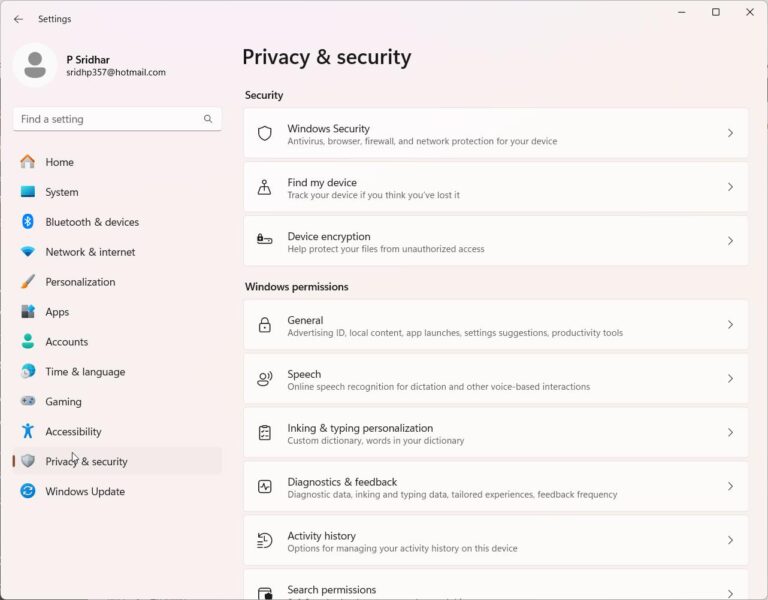
Task: Click the System monitor icon
Action: click(x=28, y=192)
